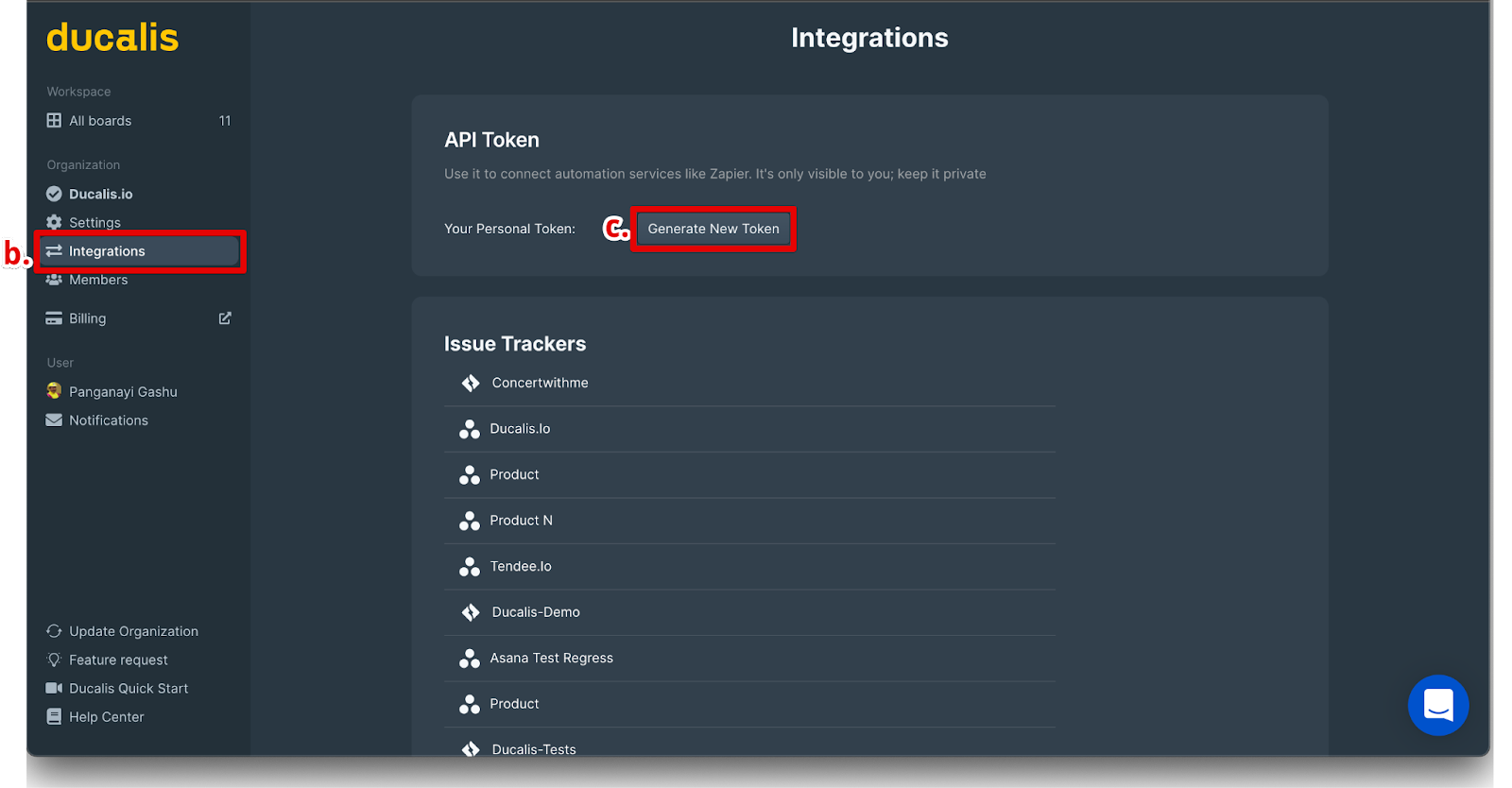Click the Your Personal Token label
Viewport: 1512px width, 788px height.
click(509, 229)
